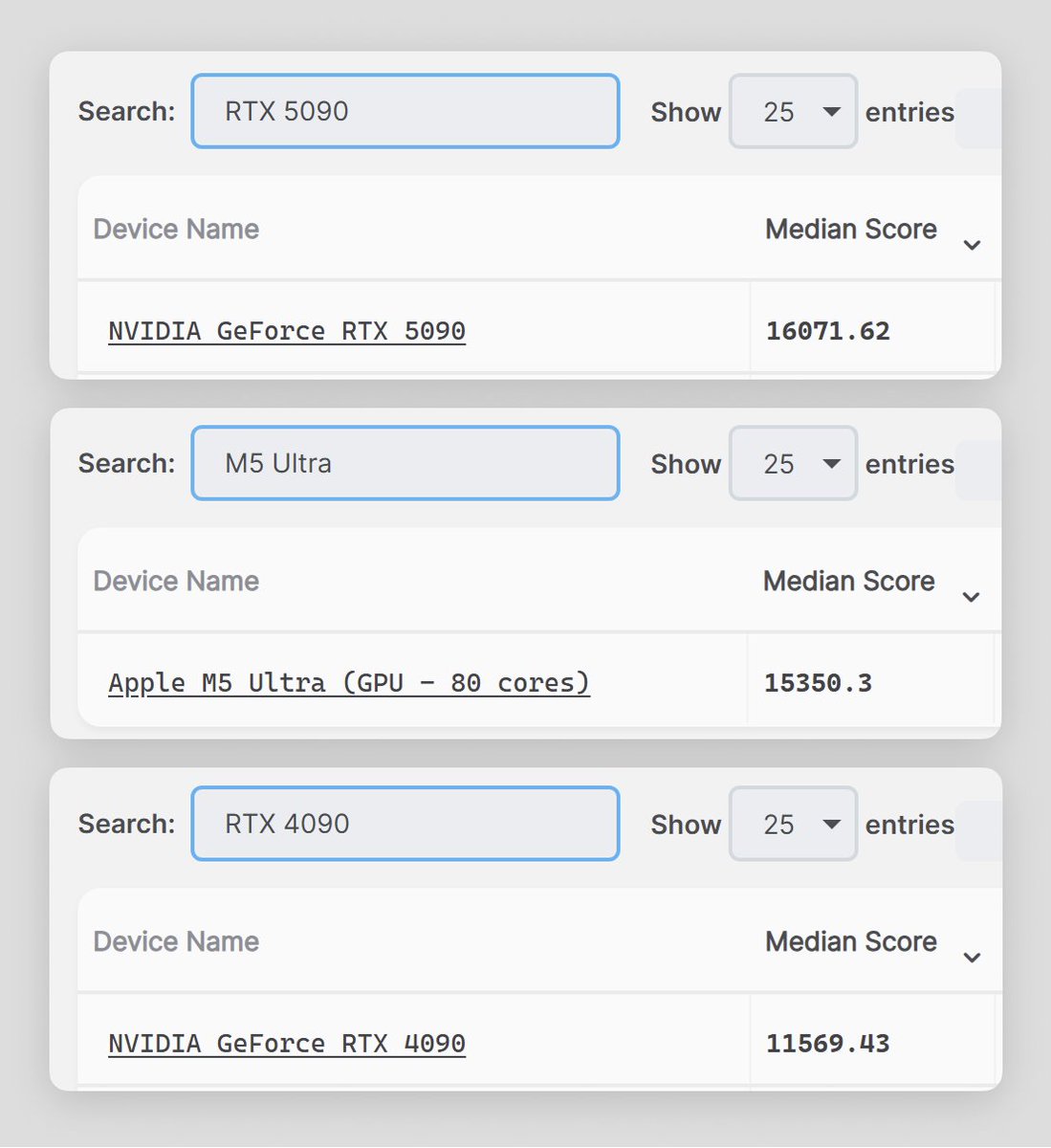Click the search field containing M5 Ultra

405,463
